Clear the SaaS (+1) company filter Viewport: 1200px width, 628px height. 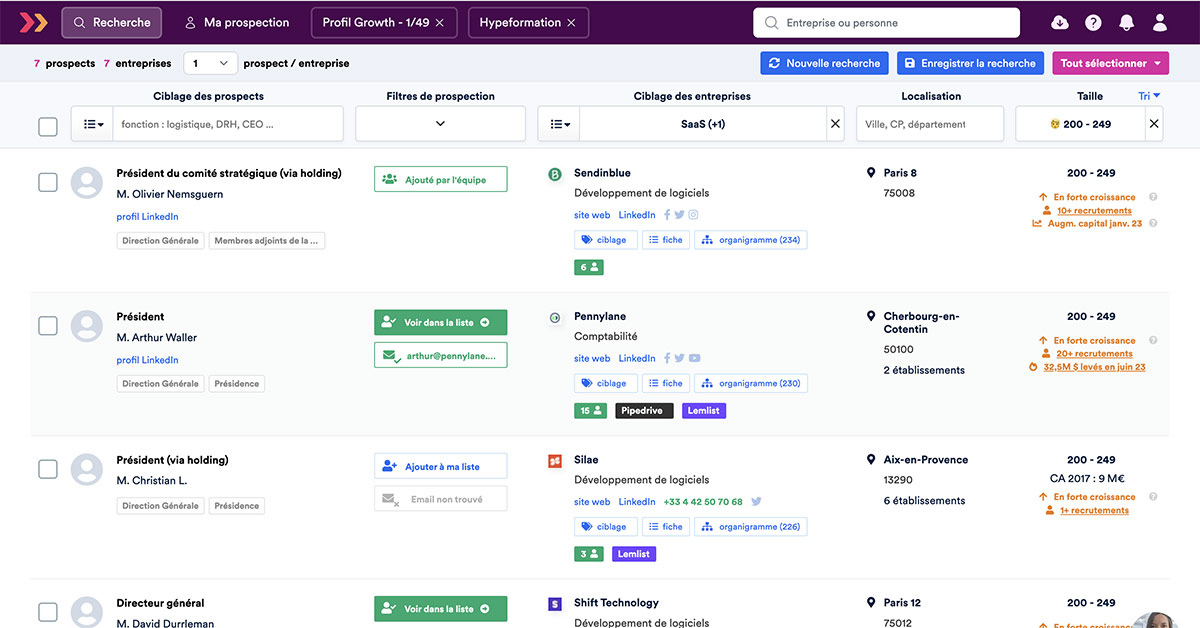click(835, 124)
